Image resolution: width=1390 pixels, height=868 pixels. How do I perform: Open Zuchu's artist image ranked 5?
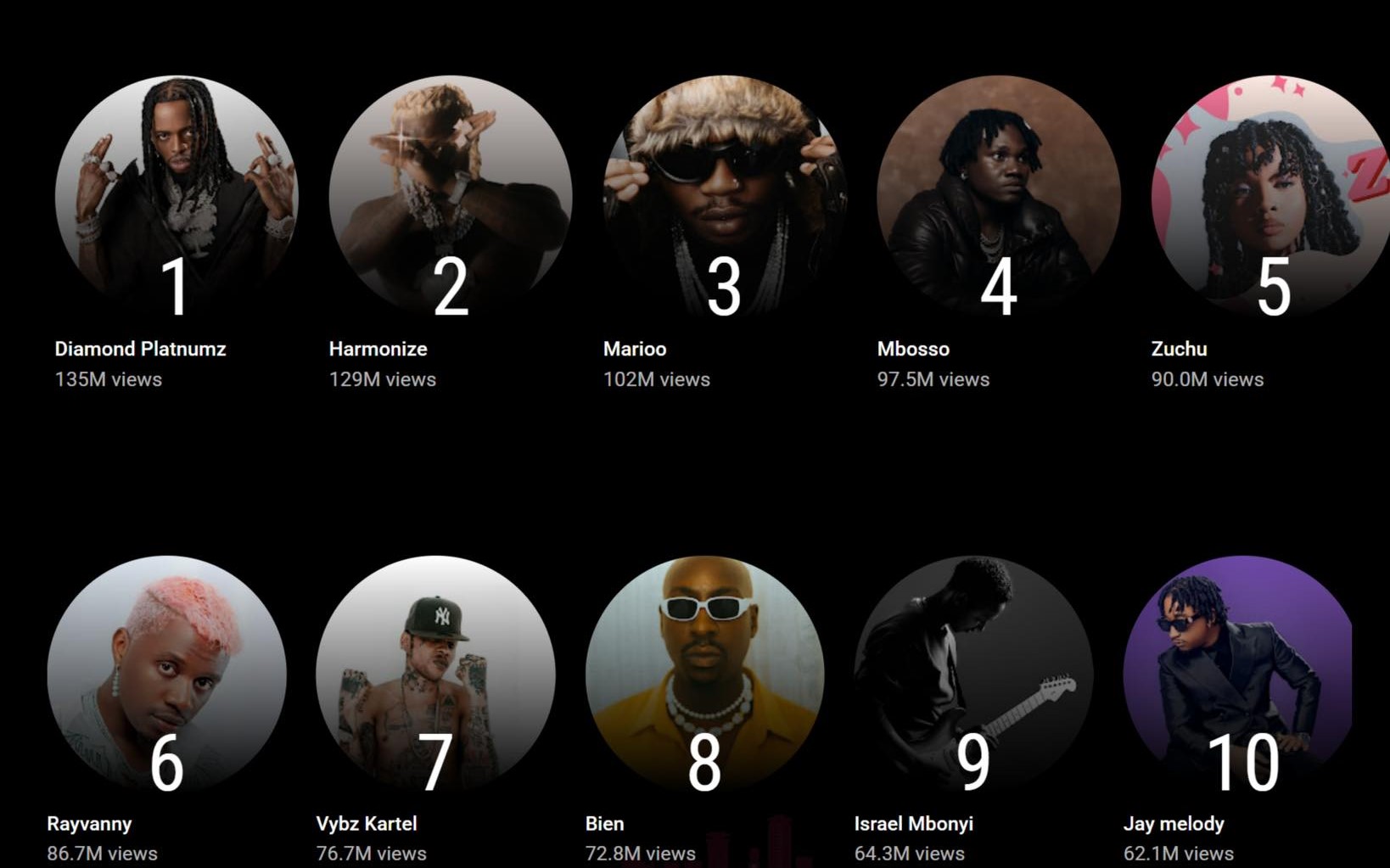pos(1270,197)
